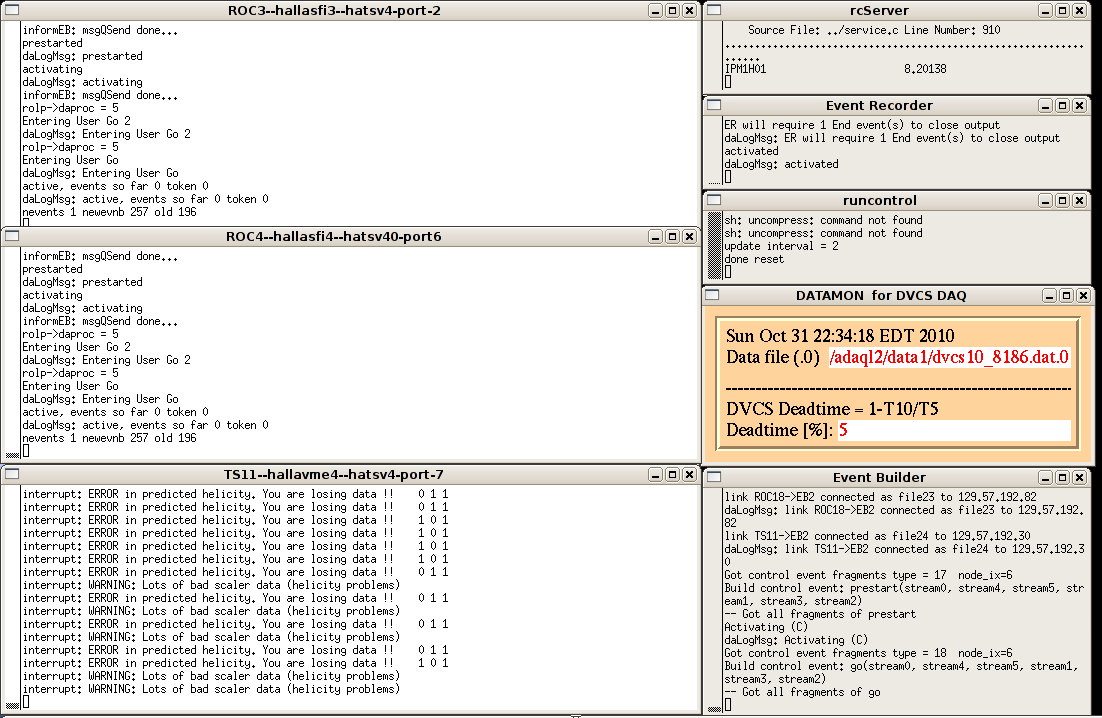The height and width of the screenshot is (718, 1102).
Task: Focus the TS11--hallavme4--hatsv4-port-7 title bar
Action: click(334, 475)
